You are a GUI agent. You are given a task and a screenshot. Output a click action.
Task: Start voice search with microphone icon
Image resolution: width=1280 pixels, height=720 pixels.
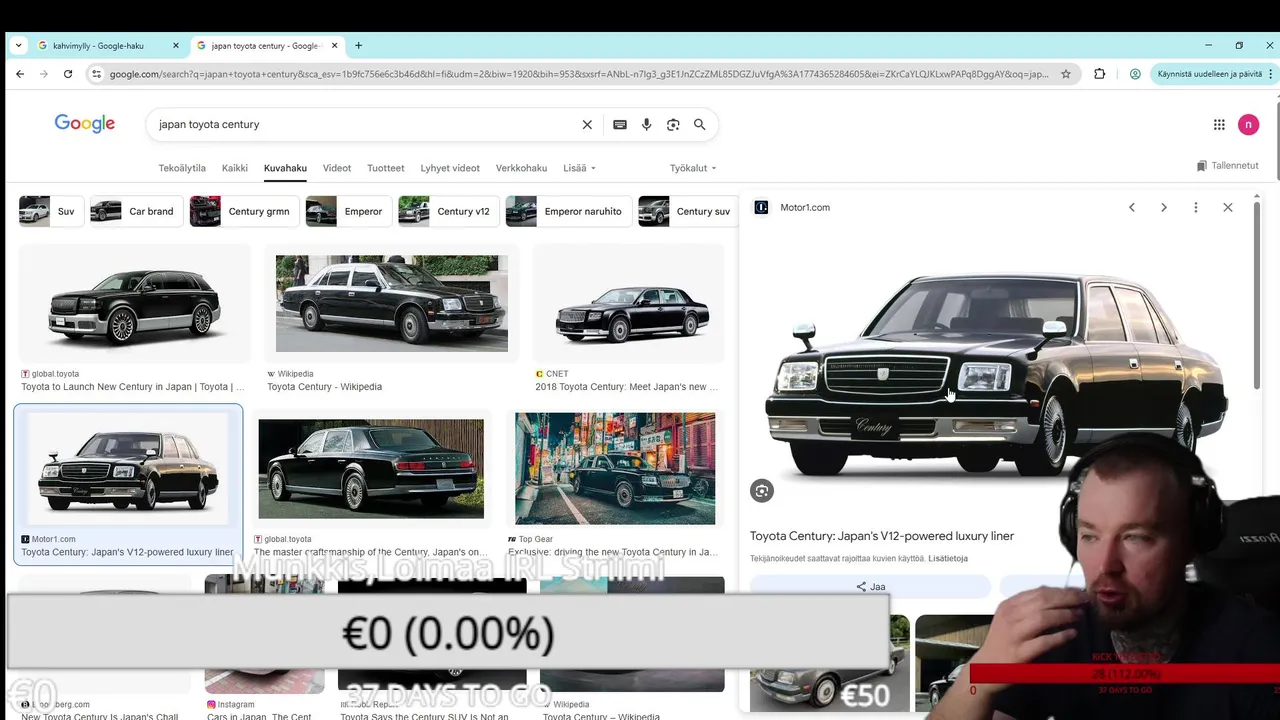647,125
